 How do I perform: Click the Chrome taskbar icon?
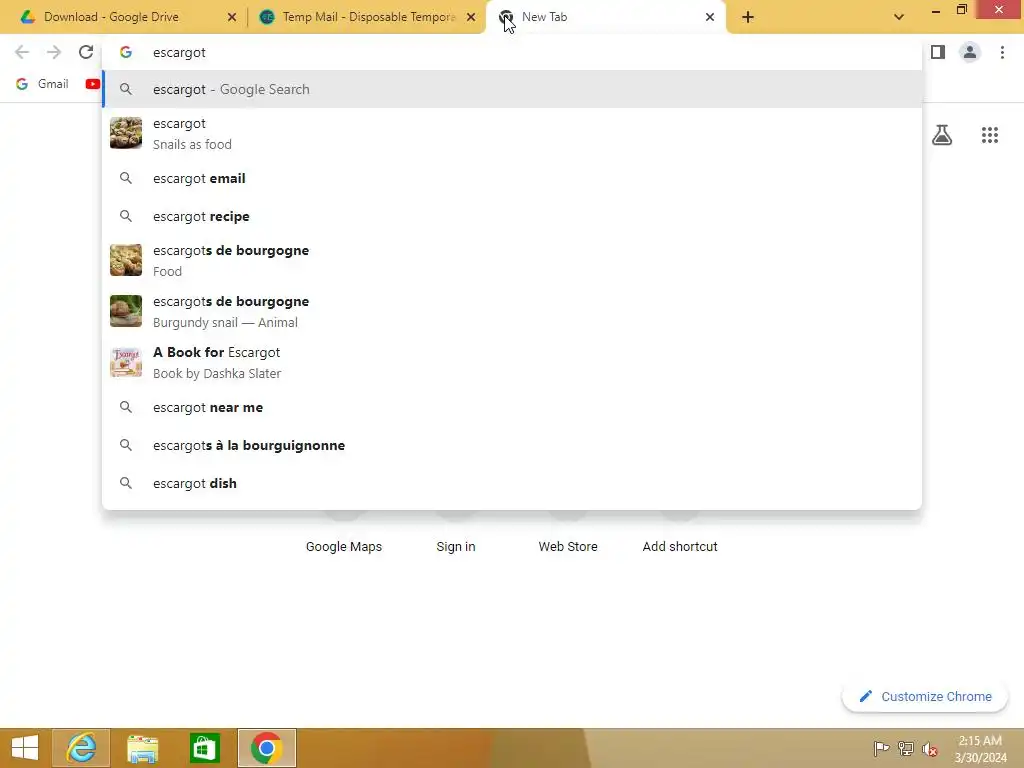(x=266, y=748)
